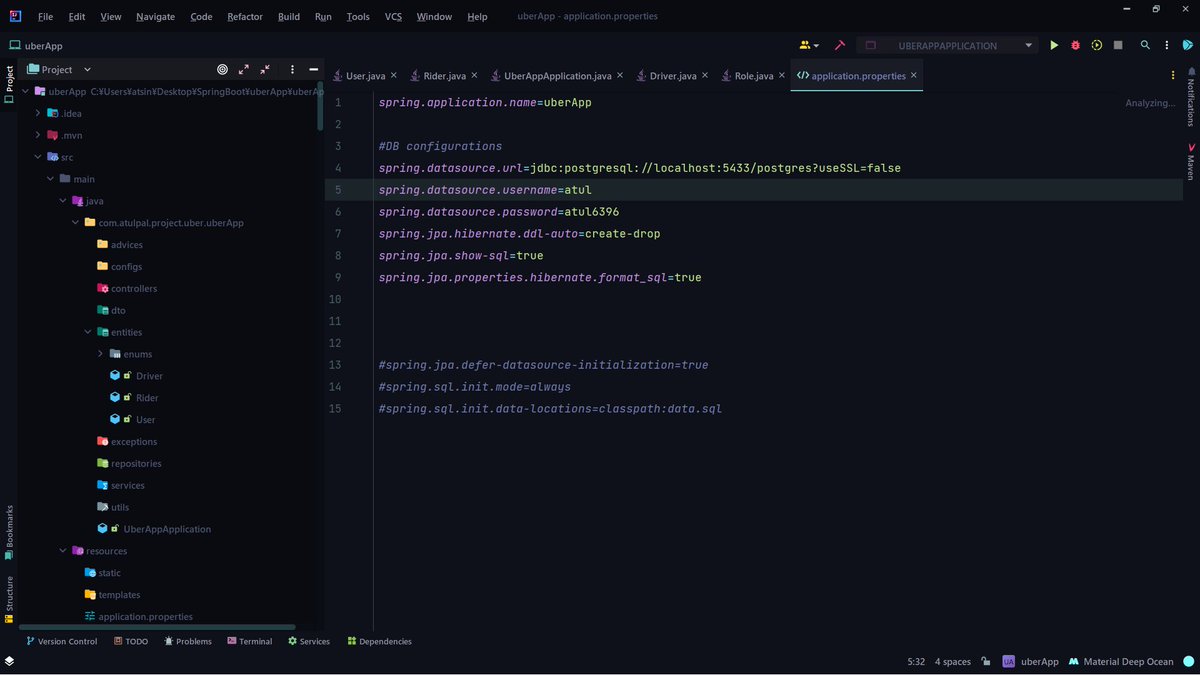Viewport: 1200px width, 675px height.
Task: Open the Problems tool window
Action: [x=188, y=641]
